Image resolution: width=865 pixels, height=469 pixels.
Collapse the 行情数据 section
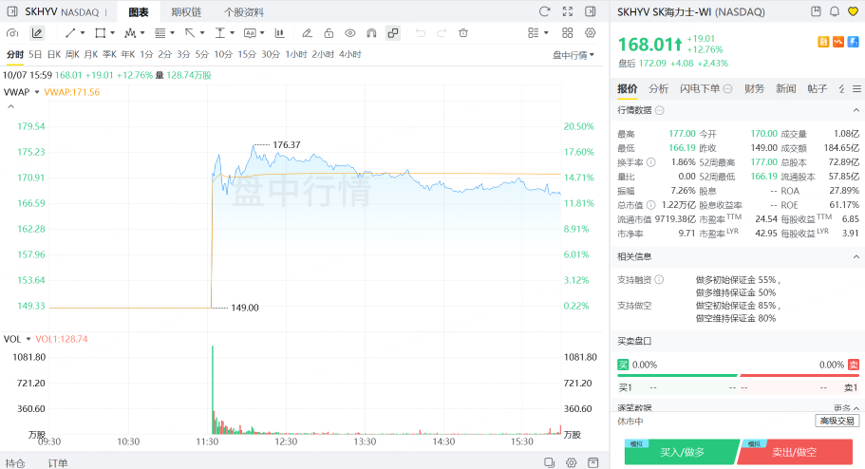[856, 110]
